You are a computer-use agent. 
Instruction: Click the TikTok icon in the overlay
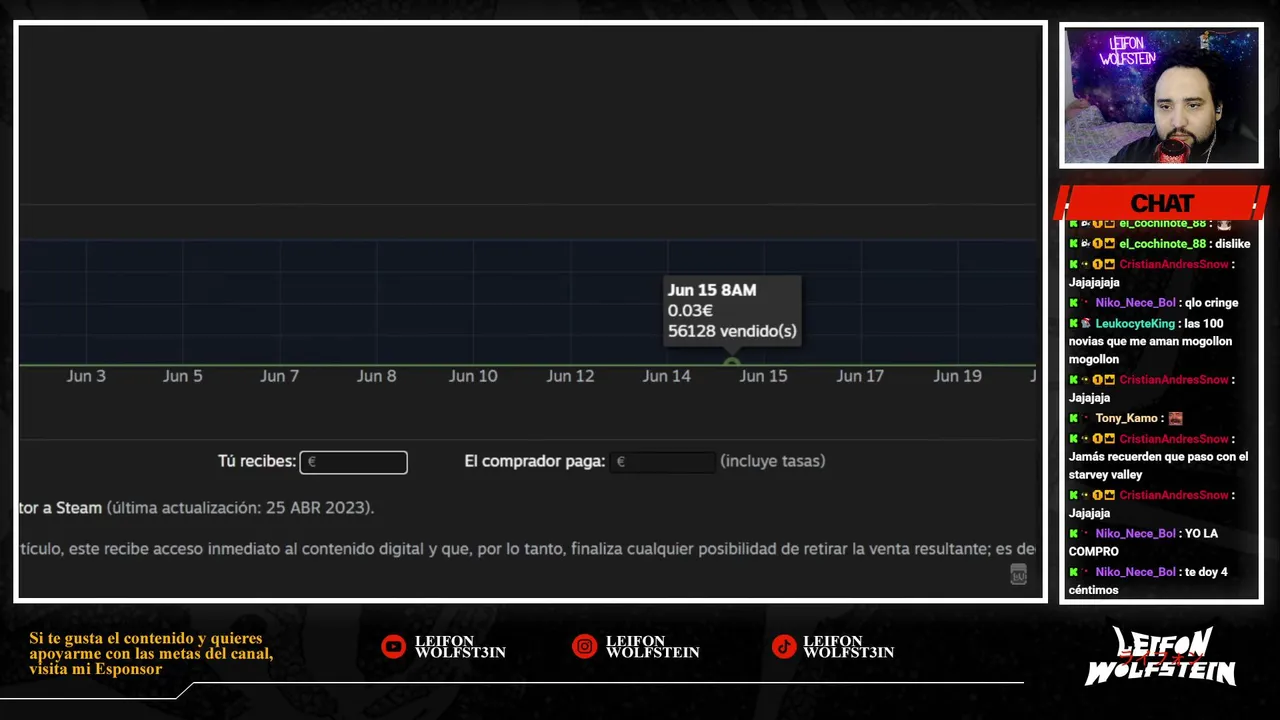[783, 647]
